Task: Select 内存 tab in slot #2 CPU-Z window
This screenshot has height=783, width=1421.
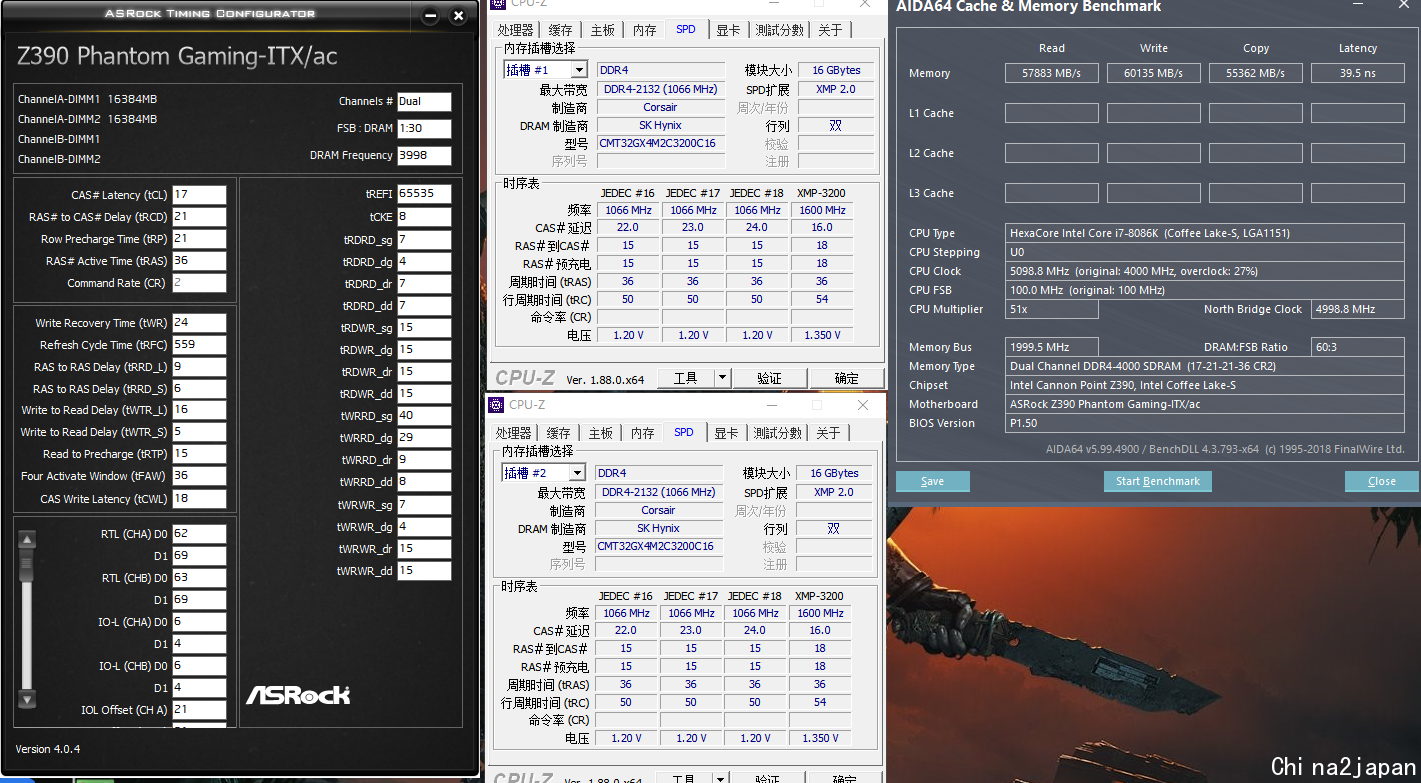Action: 643,433
